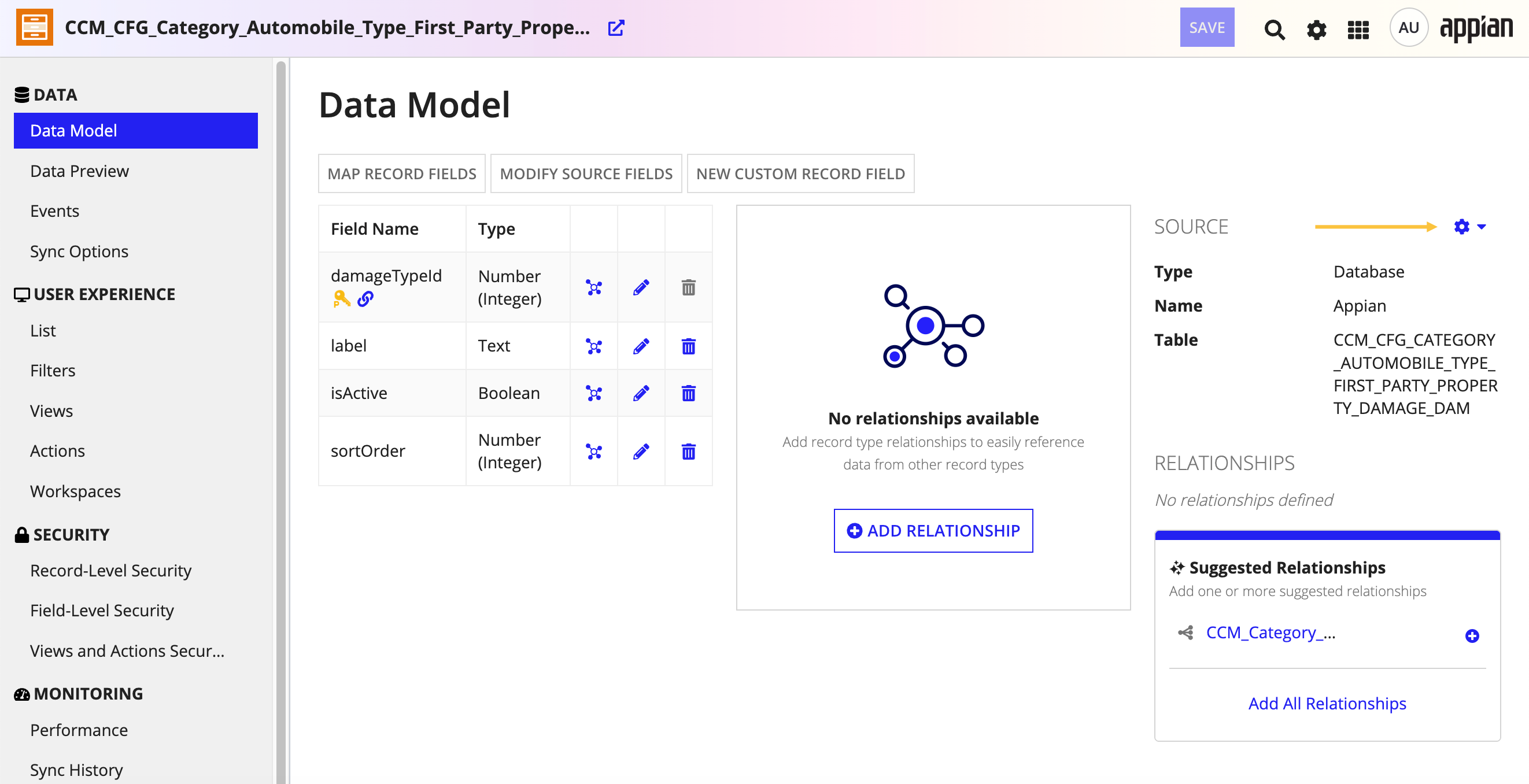The height and width of the screenshot is (784, 1529).
Task: Click the primary key icon under damageTypeId
Action: tap(341, 299)
